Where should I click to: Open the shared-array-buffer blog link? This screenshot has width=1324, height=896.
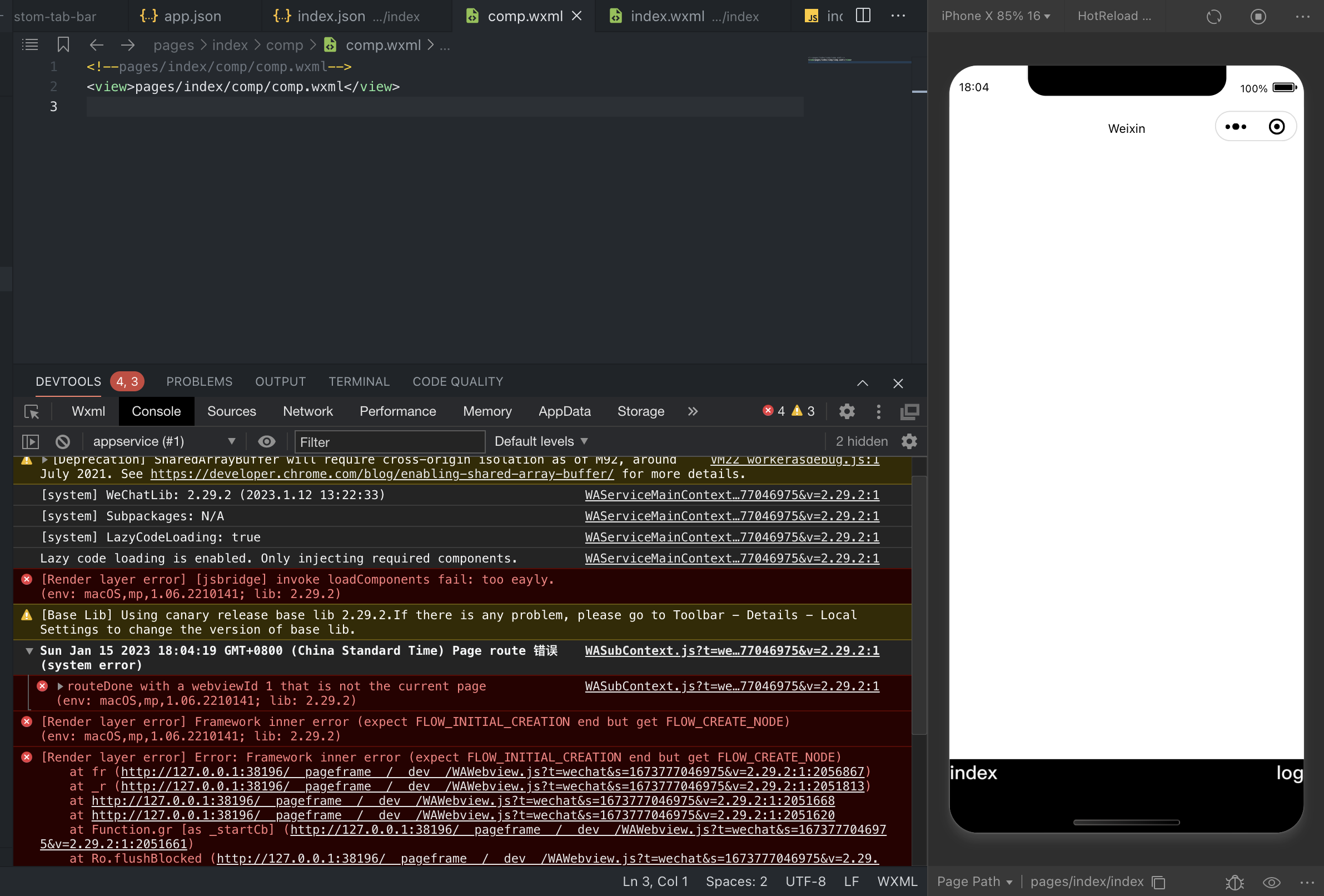click(x=382, y=474)
